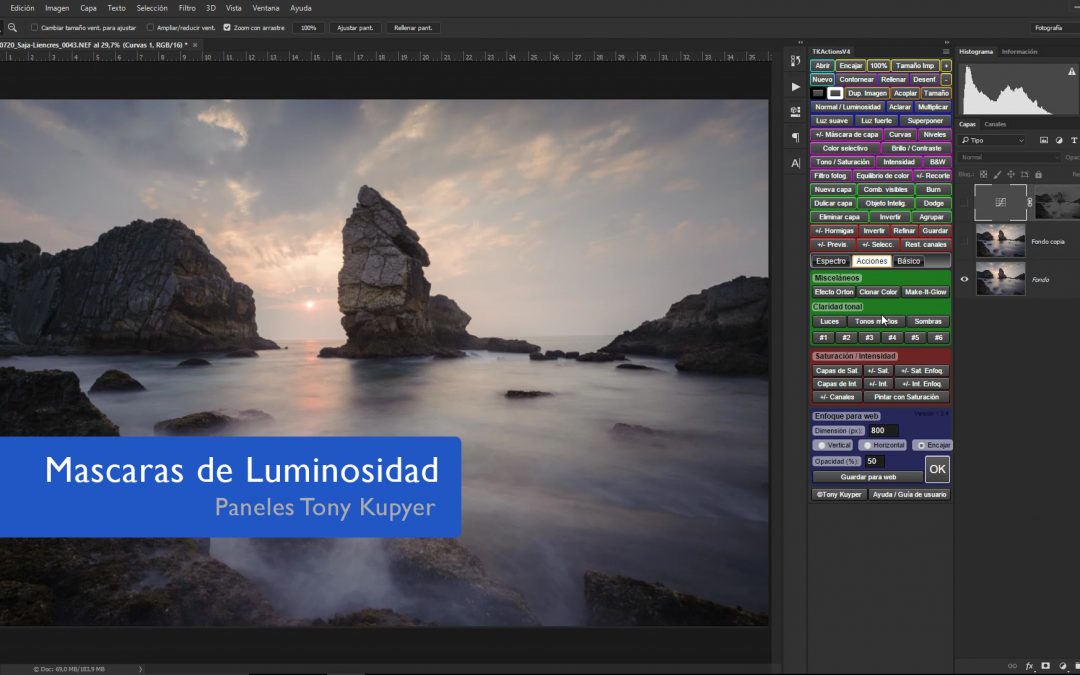Image resolution: width=1080 pixels, height=675 pixels.
Task: Enable 'Cambiar tamaño vent. para ajustar' checkbox
Action: point(34,28)
